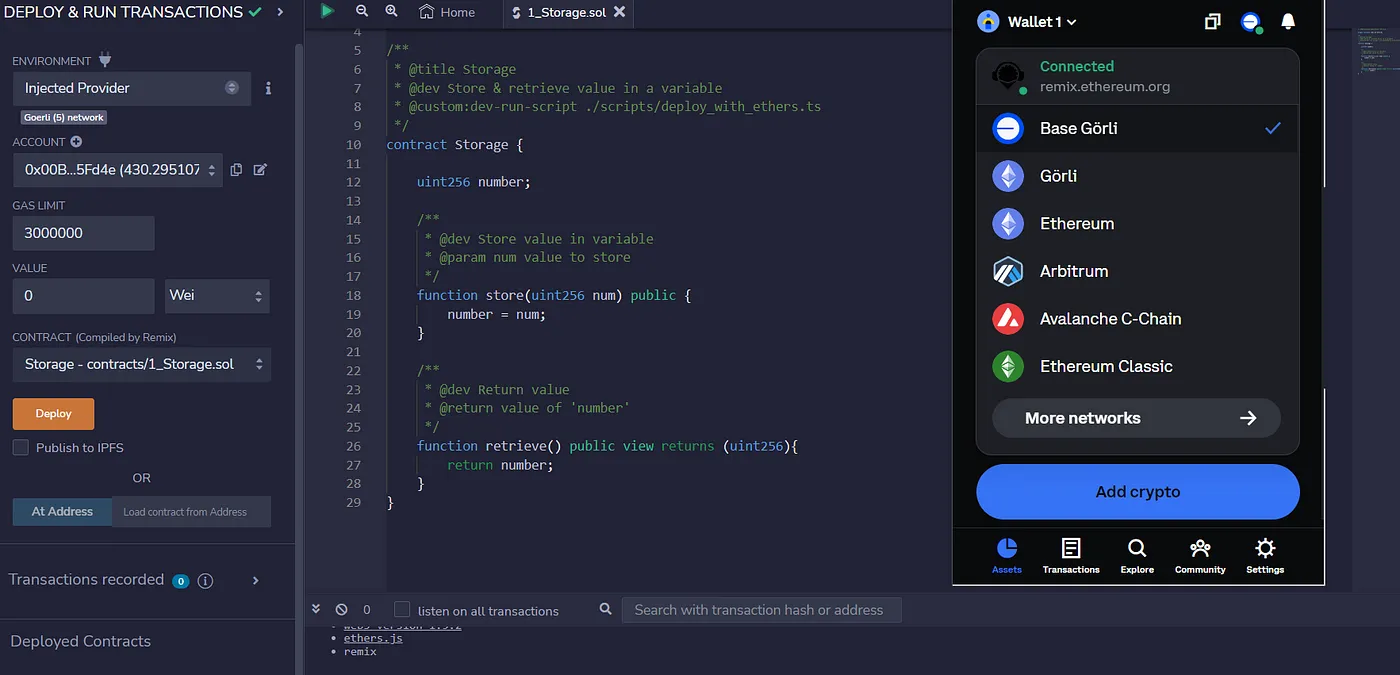Select the Base Görli network
The image size is (1400, 675).
tap(1137, 128)
